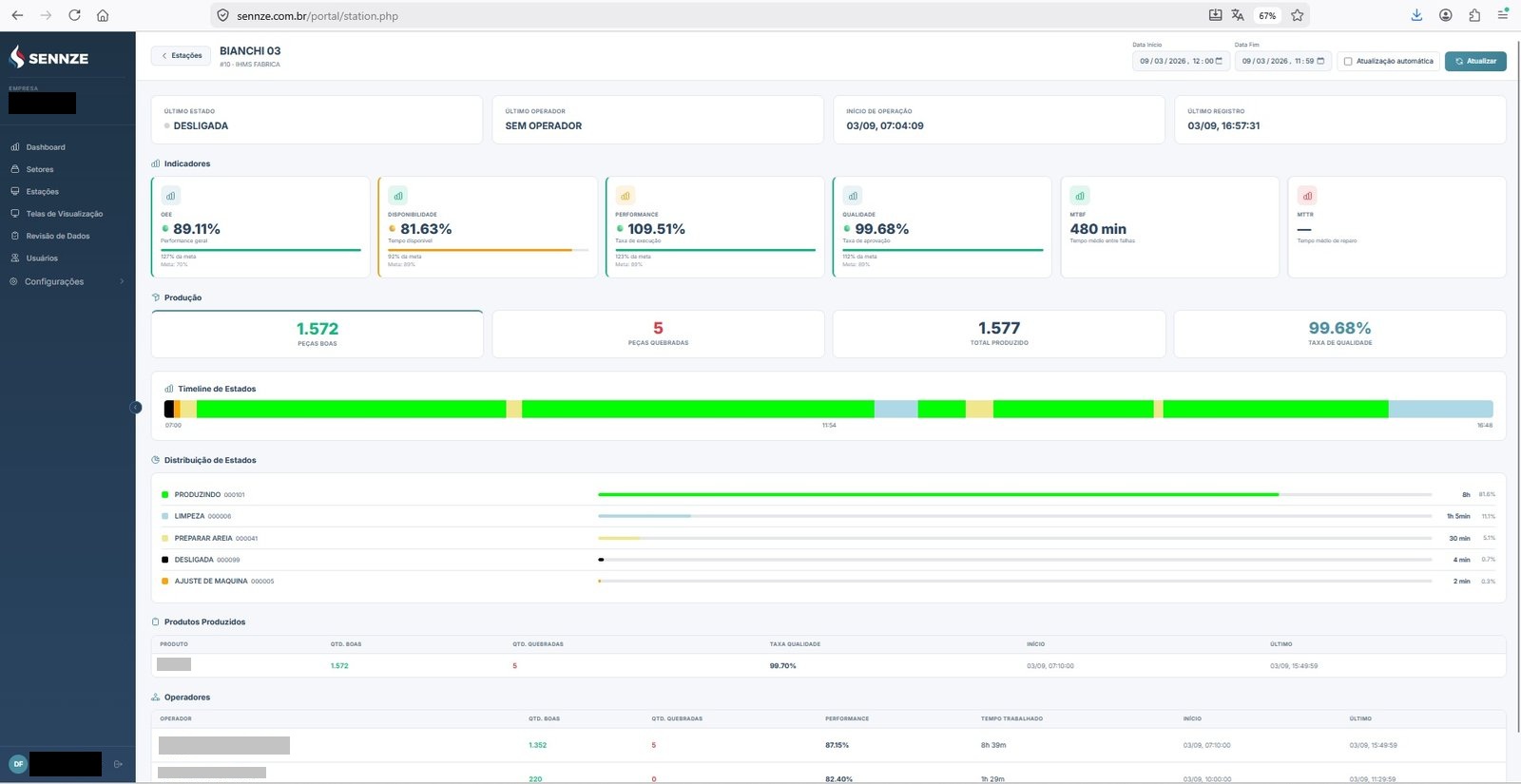Open the browser downloads icon
This screenshot has width=1521, height=784.
coord(1416,15)
